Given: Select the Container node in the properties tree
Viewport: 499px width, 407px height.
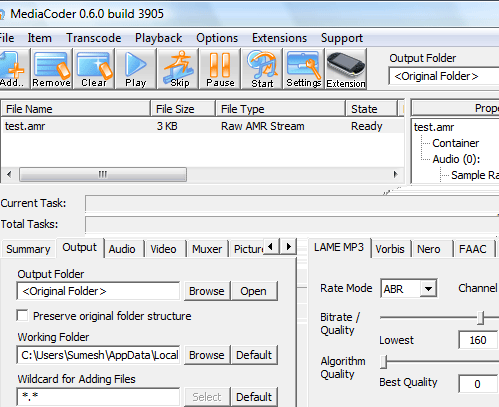Looking at the screenshot, I should [455, 143].
